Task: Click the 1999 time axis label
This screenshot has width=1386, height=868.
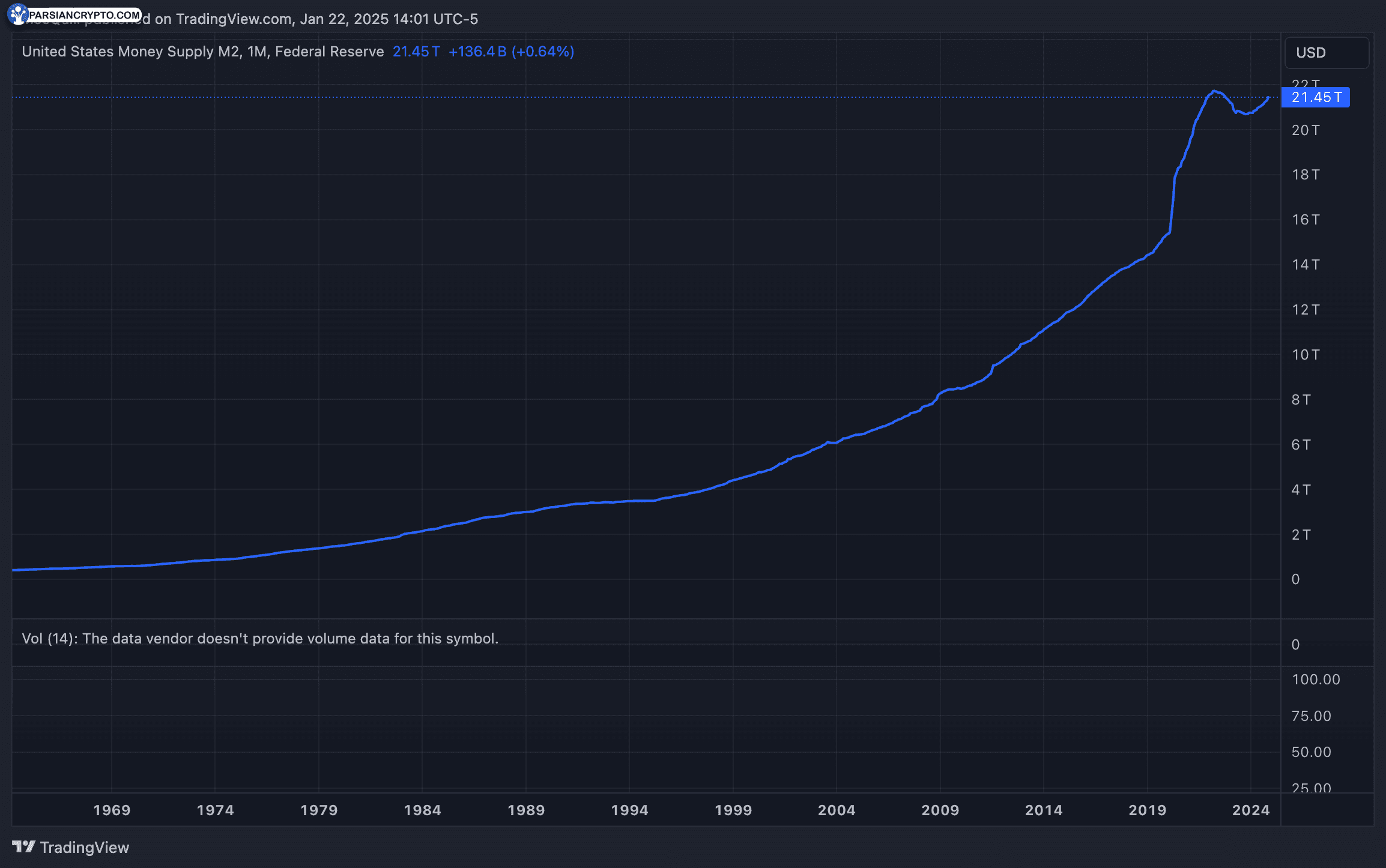Action: click(x=733, y=810)
